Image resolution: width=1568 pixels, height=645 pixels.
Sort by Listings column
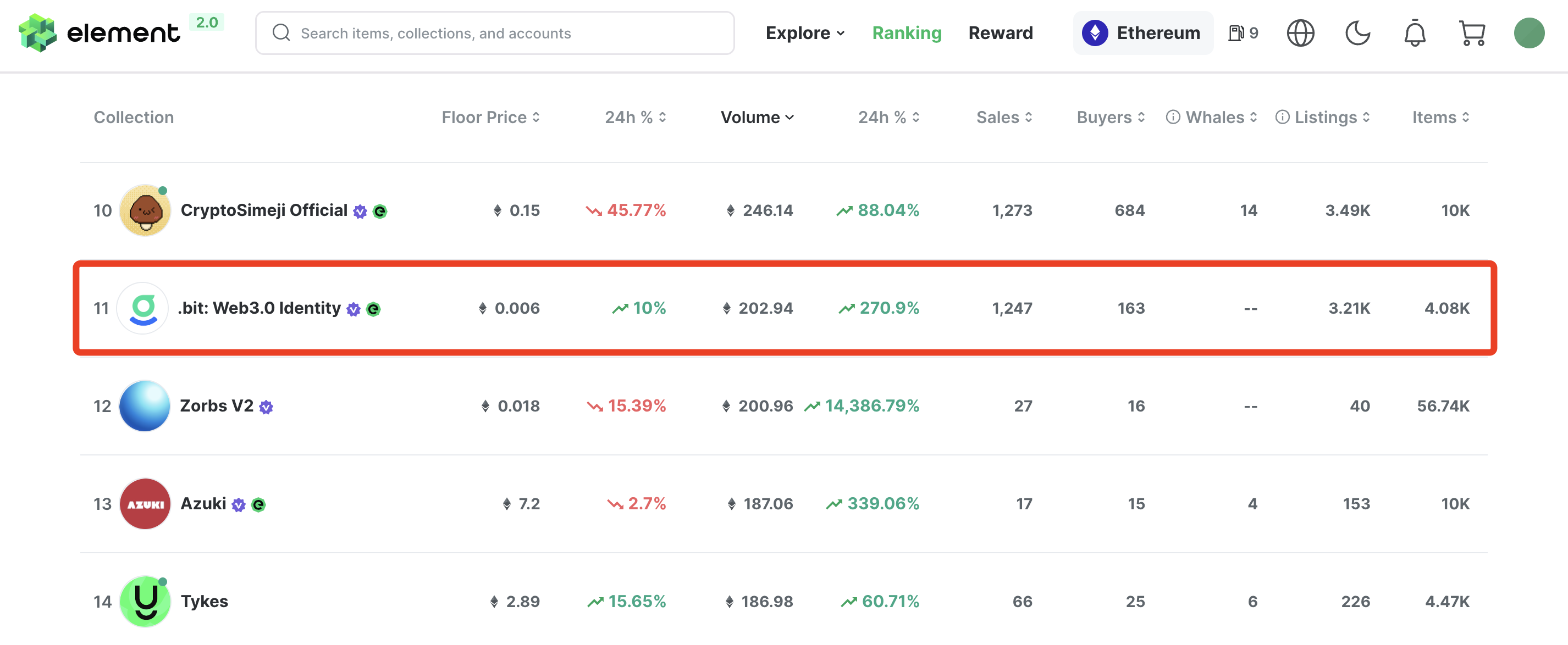pyautogui.click(x=1332, y=117)
